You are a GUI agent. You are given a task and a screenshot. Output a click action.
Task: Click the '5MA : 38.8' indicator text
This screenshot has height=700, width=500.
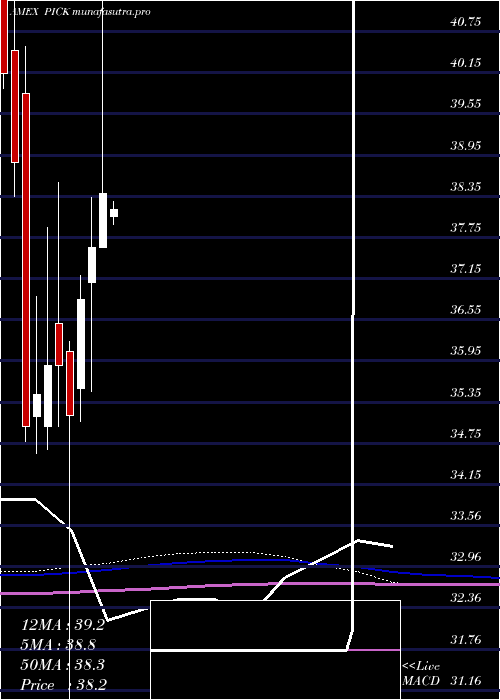(59, 645)
